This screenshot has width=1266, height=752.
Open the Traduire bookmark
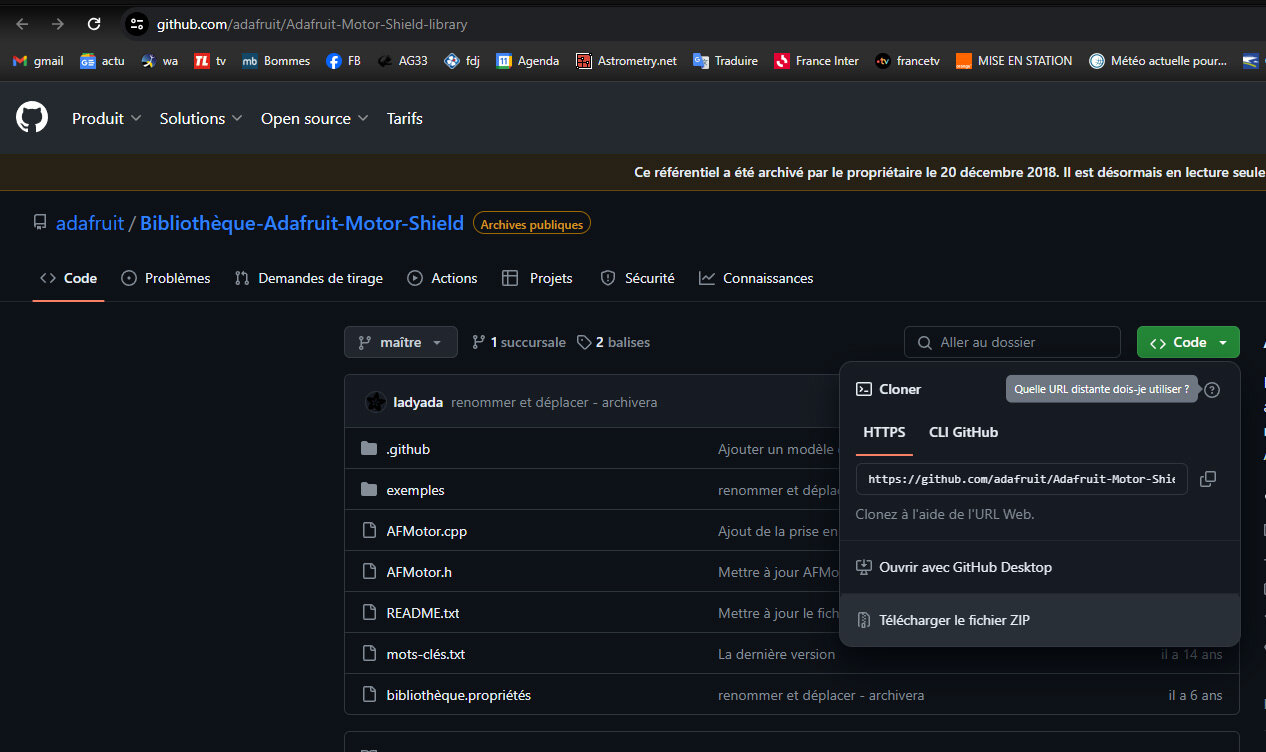pyautogui.click(x=726, y=61)
